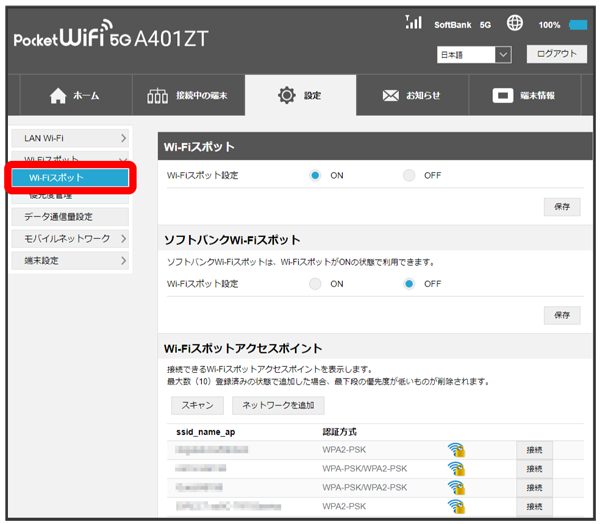The image size is (600, 524).
Task: Expand the 端末設定 sidebar menu
Action: click(x=75, y=261)
